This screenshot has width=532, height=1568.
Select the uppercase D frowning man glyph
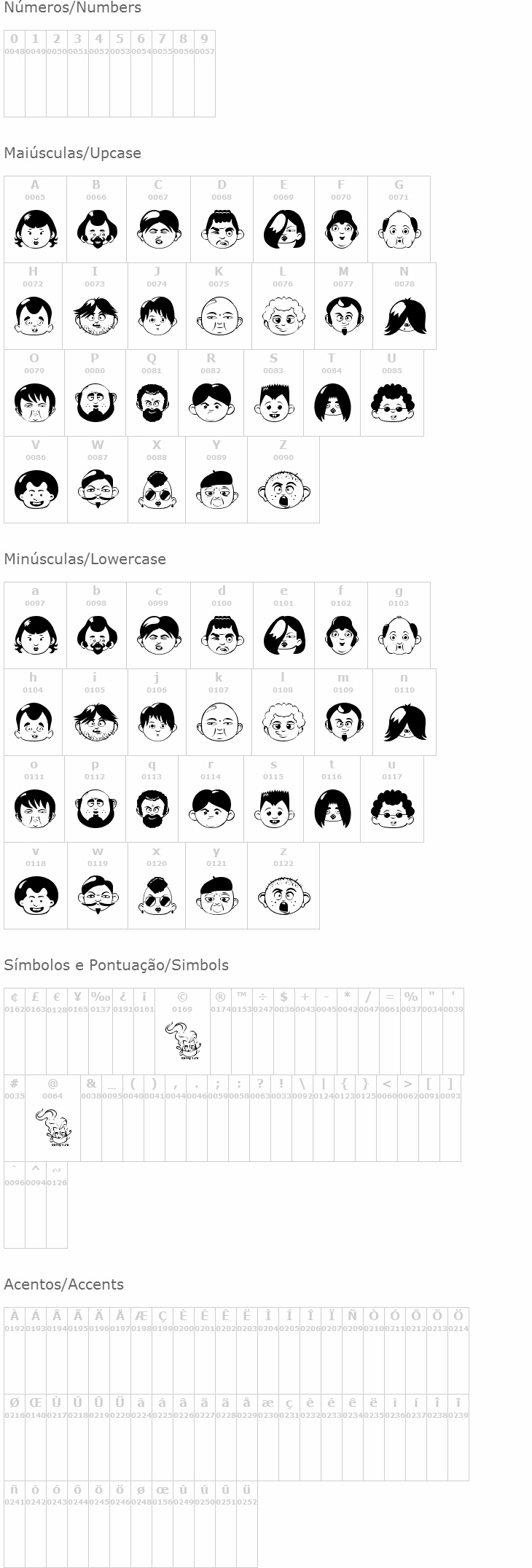[x=222, y=229]
